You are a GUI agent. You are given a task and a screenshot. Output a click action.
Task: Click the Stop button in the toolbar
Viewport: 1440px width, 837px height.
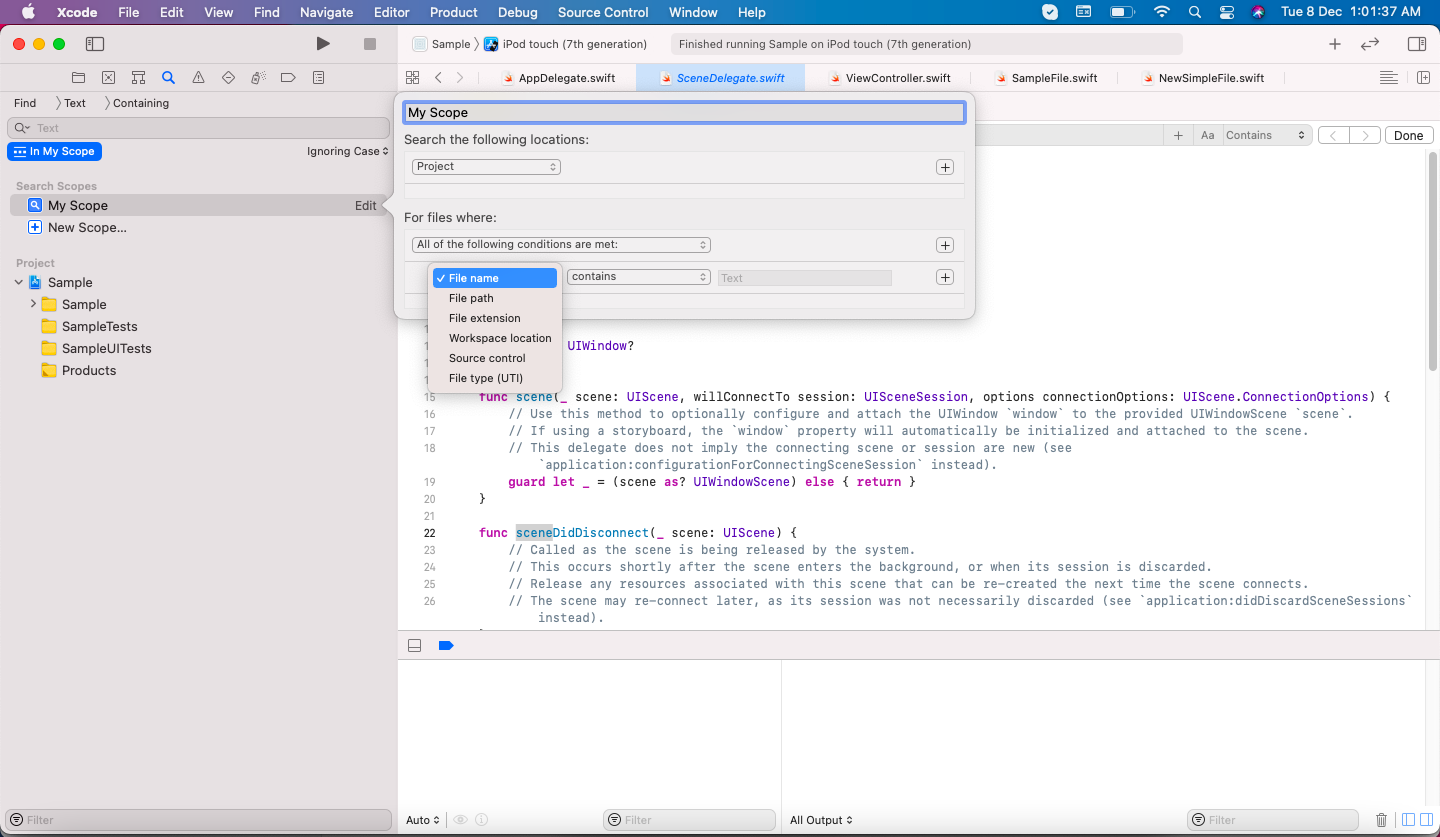pyautogui.click(x=369, y=44)
